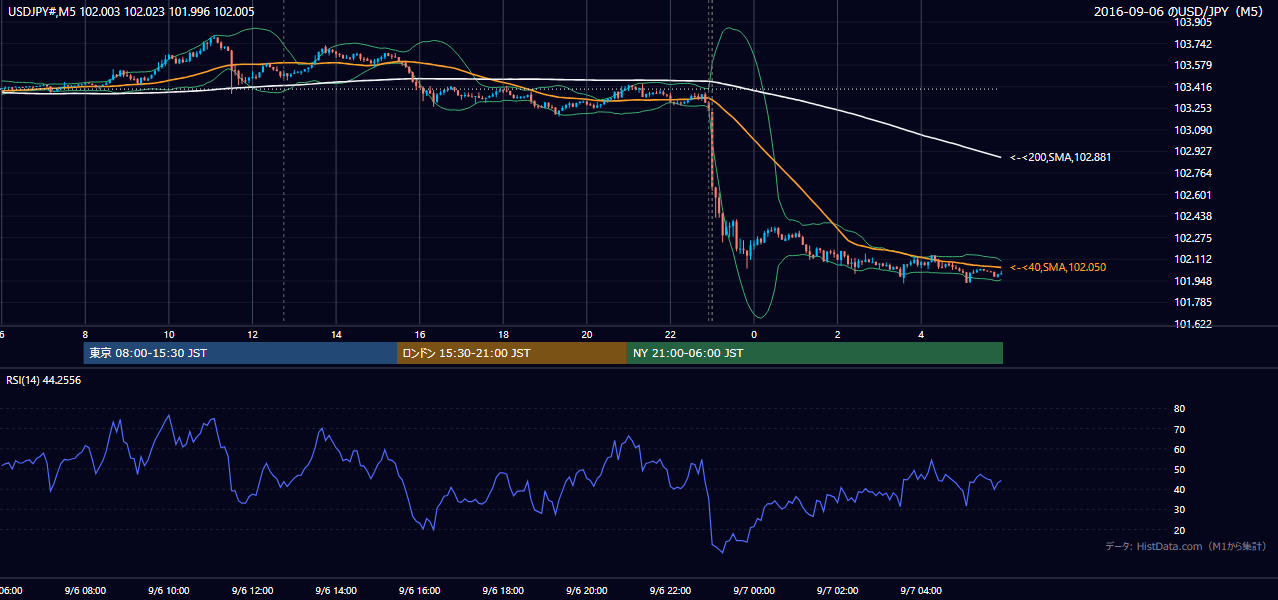Click the '9/6 08:00' bottom time label
Viewport: 1278px width, 600px height.
pyautogui.click(x=84, y=591)
